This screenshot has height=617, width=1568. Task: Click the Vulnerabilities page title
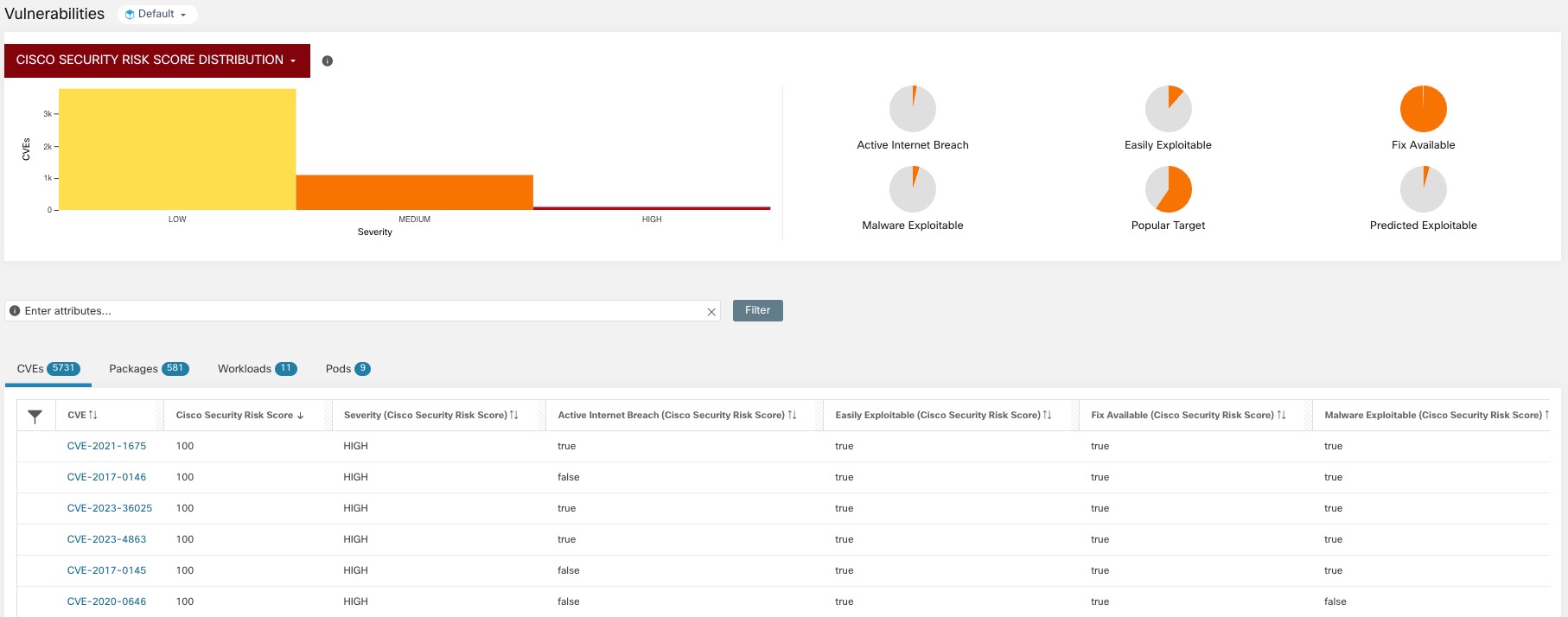tap(54, 14)
